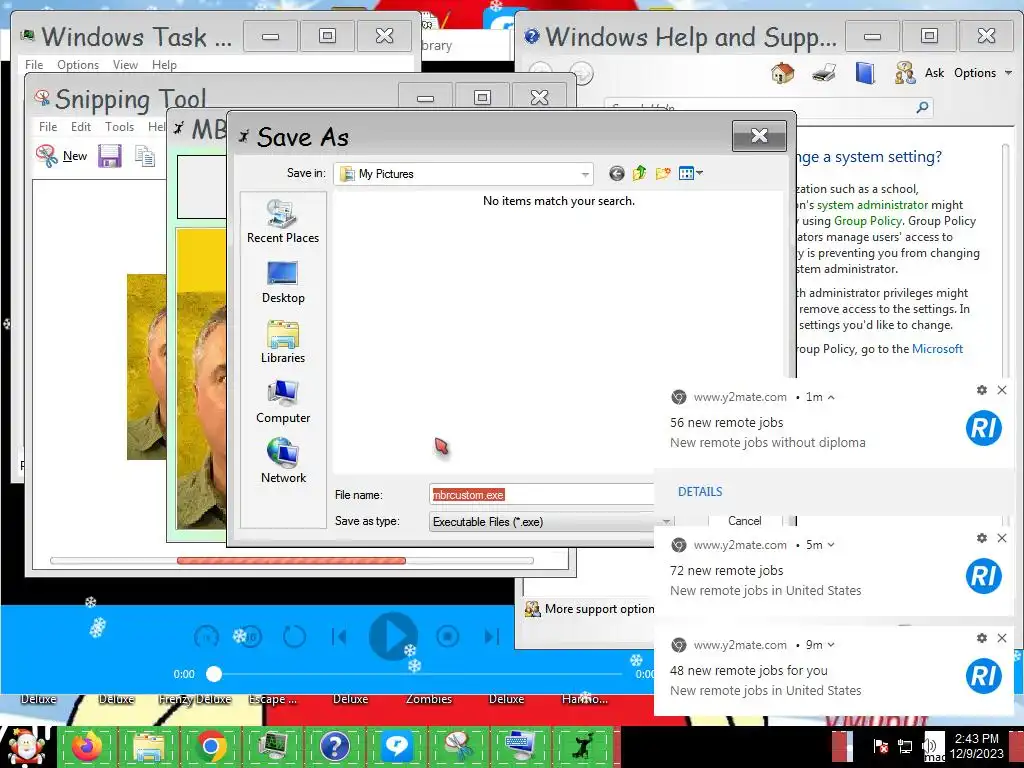Image resolution: width=1024 pixels, height=768 pixels.
Task: Skip to next track in media player
Action: [x=492, y=636]
